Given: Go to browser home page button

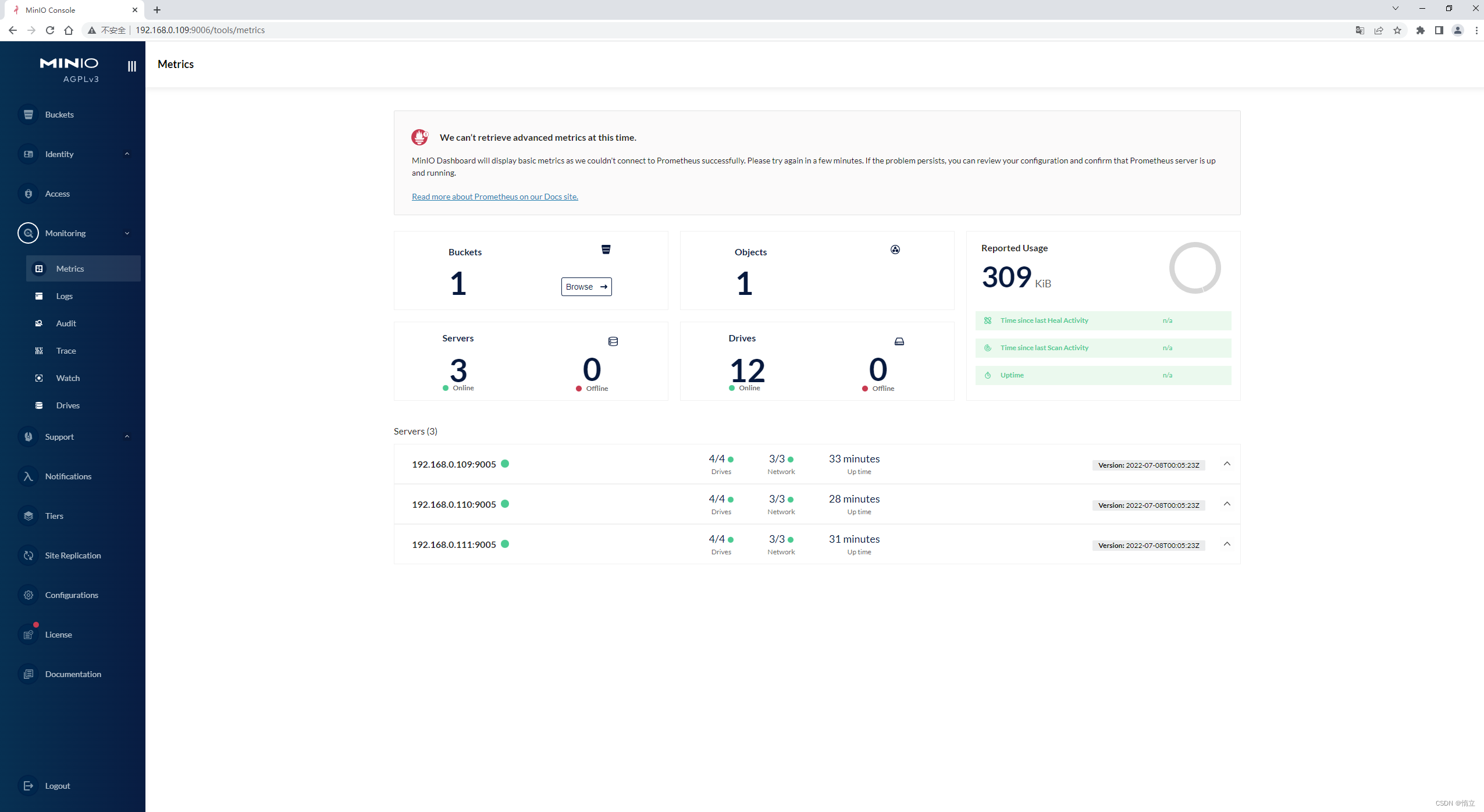Looking at the screenshot, I should 69,30.
